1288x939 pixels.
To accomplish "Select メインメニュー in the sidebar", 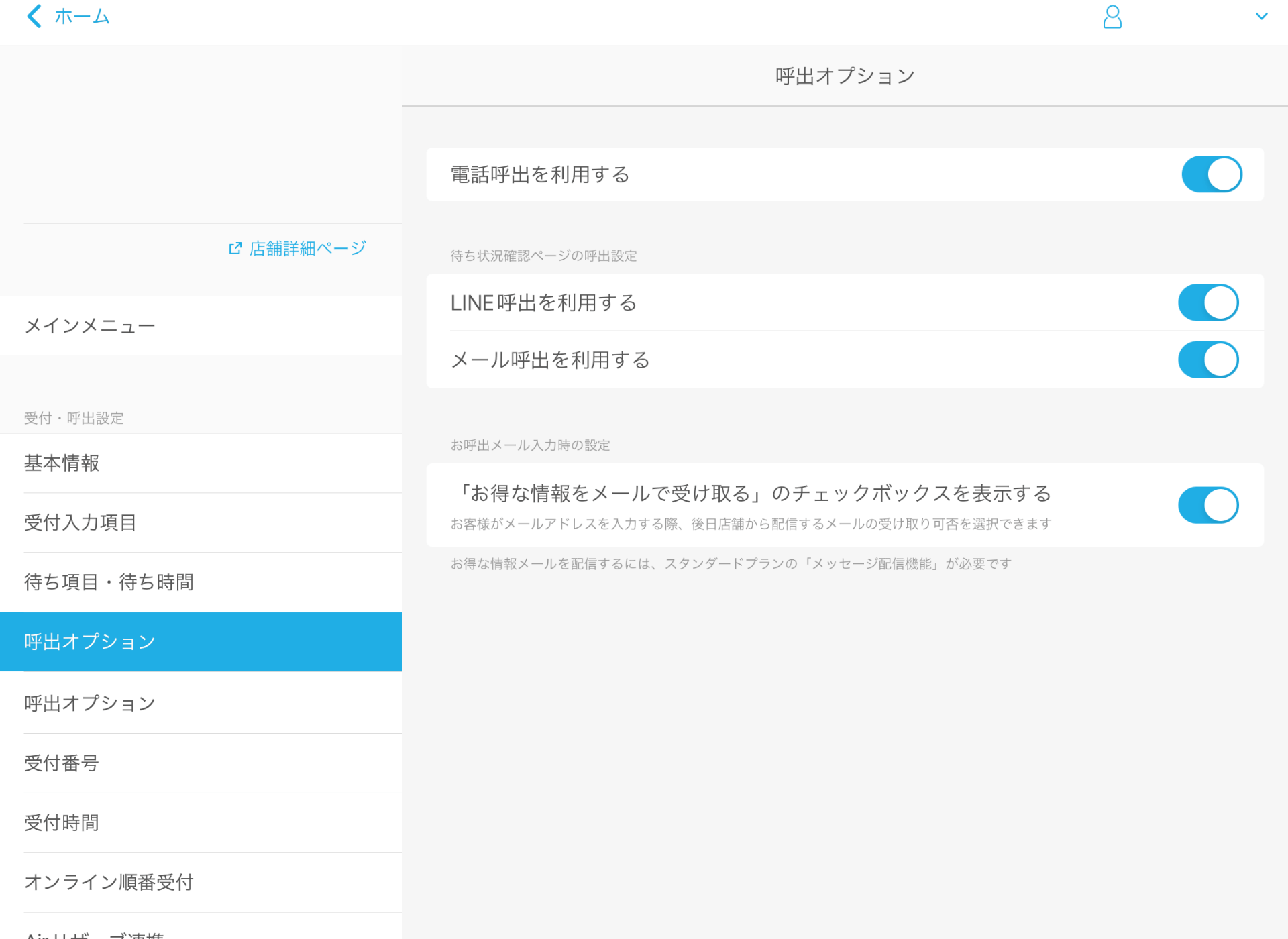I will point(91,325).
